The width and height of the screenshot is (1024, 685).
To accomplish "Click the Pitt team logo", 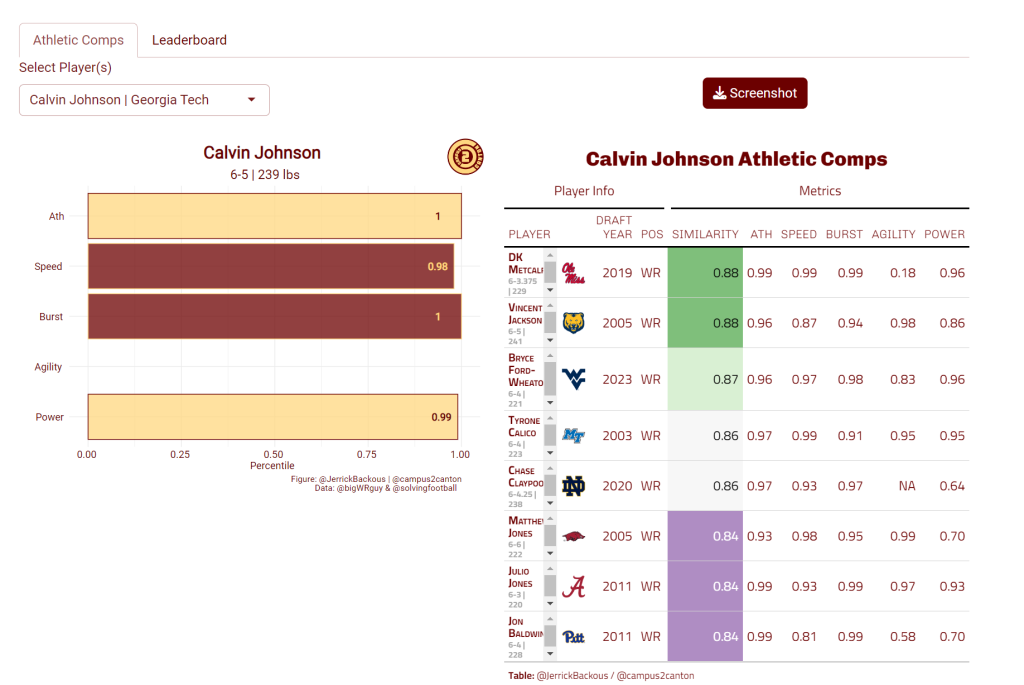I will point(573,637).
